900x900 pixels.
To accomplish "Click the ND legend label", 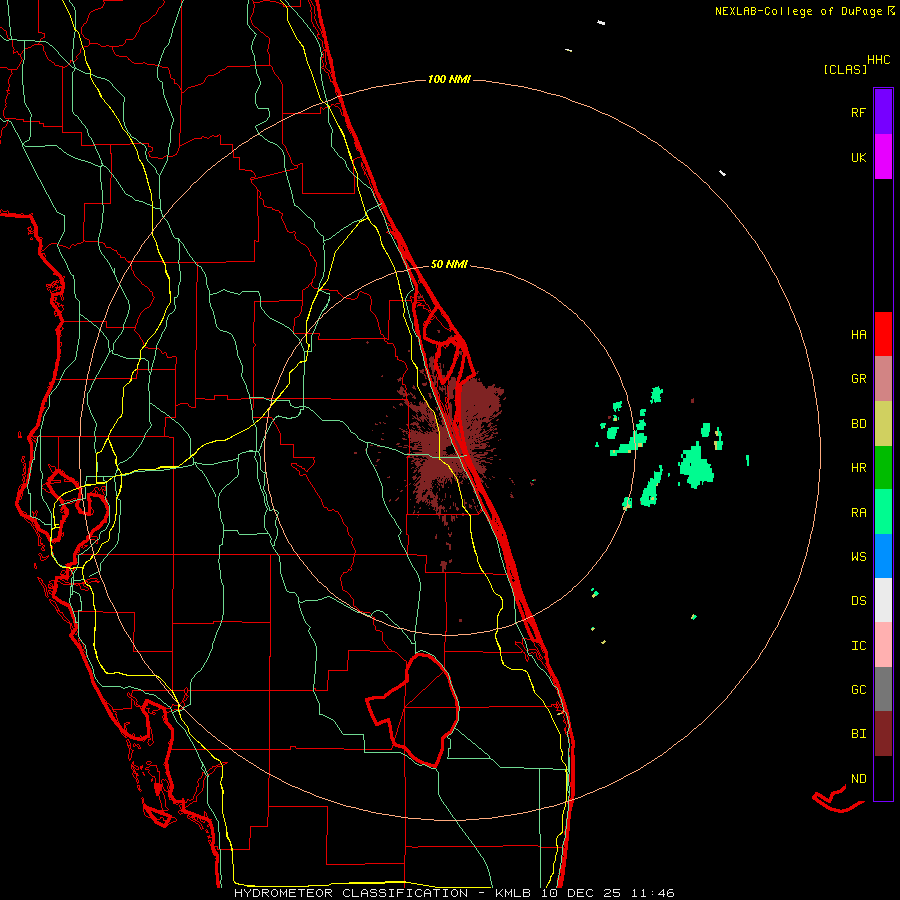I will 858,779.
